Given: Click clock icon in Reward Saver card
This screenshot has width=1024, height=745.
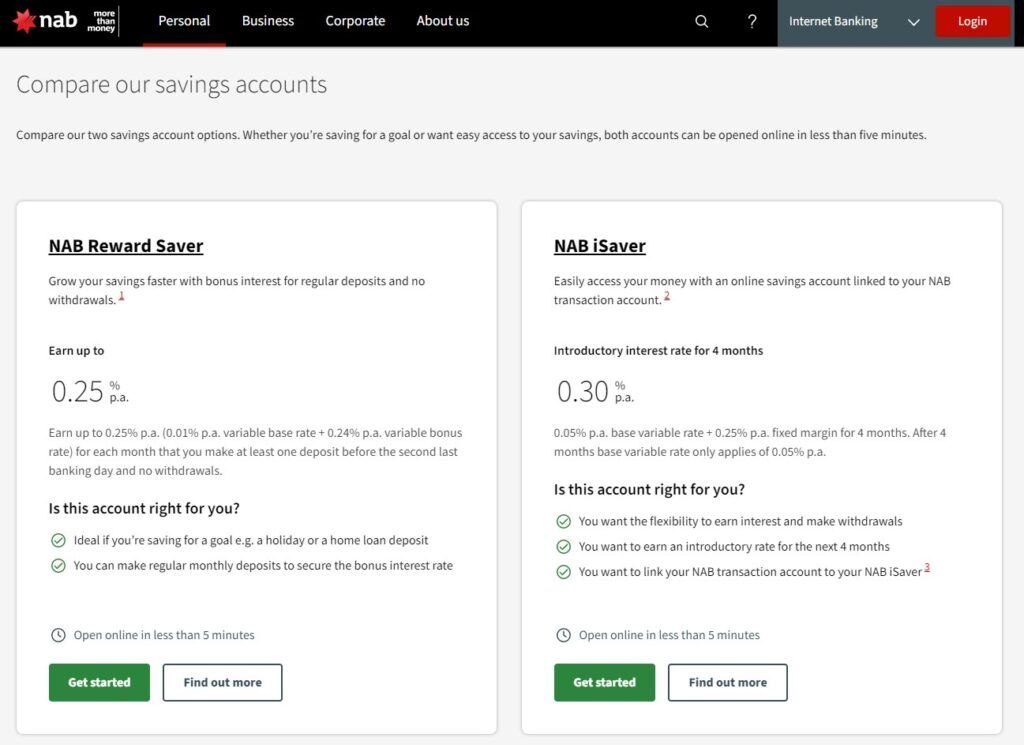Looking at the screenshot, I should tap(58, 635).
